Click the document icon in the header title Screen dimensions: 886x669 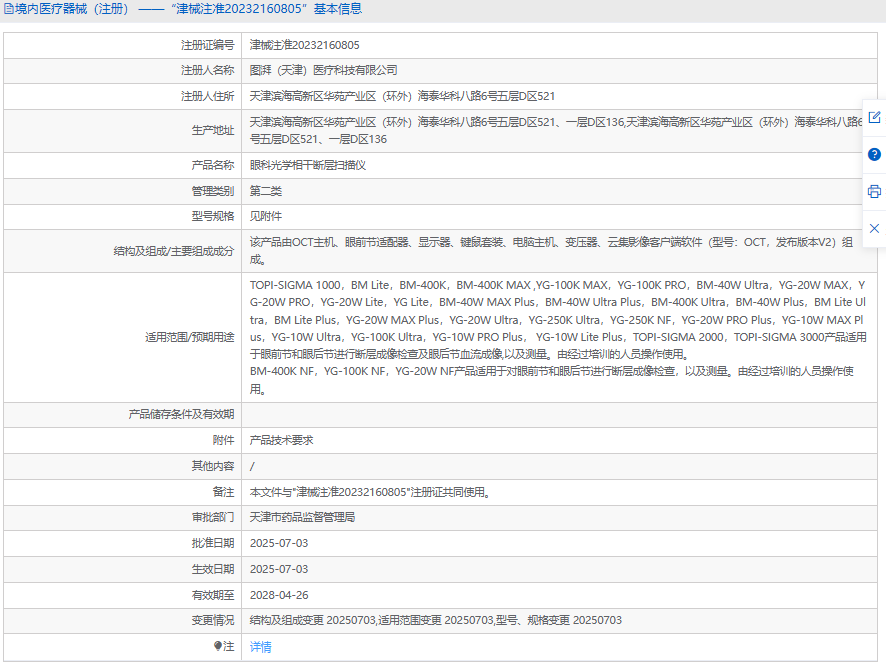(x=8, y=9)
